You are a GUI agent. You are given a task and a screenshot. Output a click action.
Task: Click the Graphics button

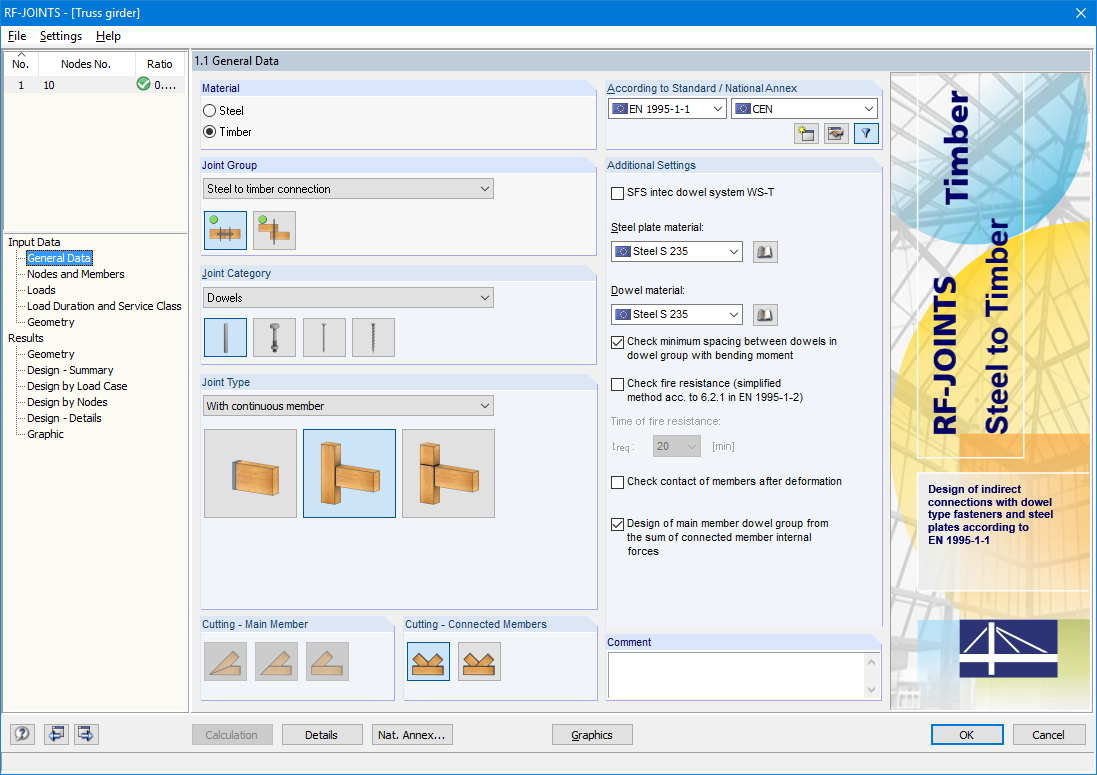pyautogui.click(x=592, y=735)
